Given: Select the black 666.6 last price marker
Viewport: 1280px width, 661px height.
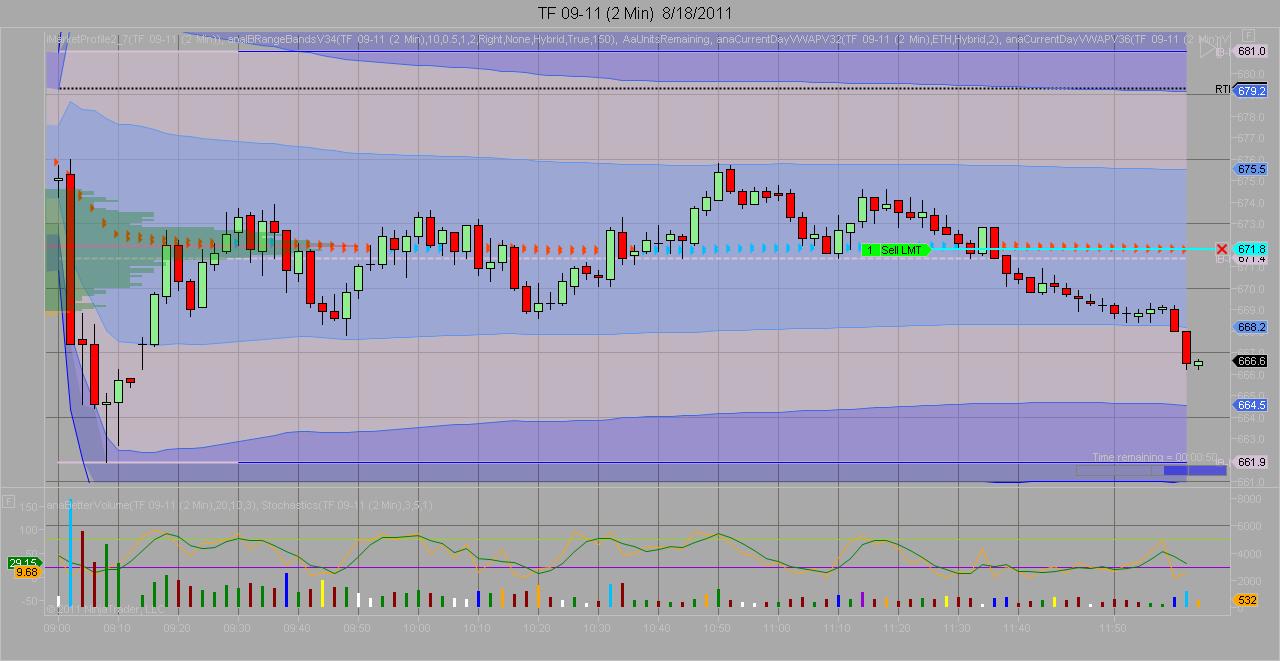Looking at the screenshot, I should pos(1252,361).
